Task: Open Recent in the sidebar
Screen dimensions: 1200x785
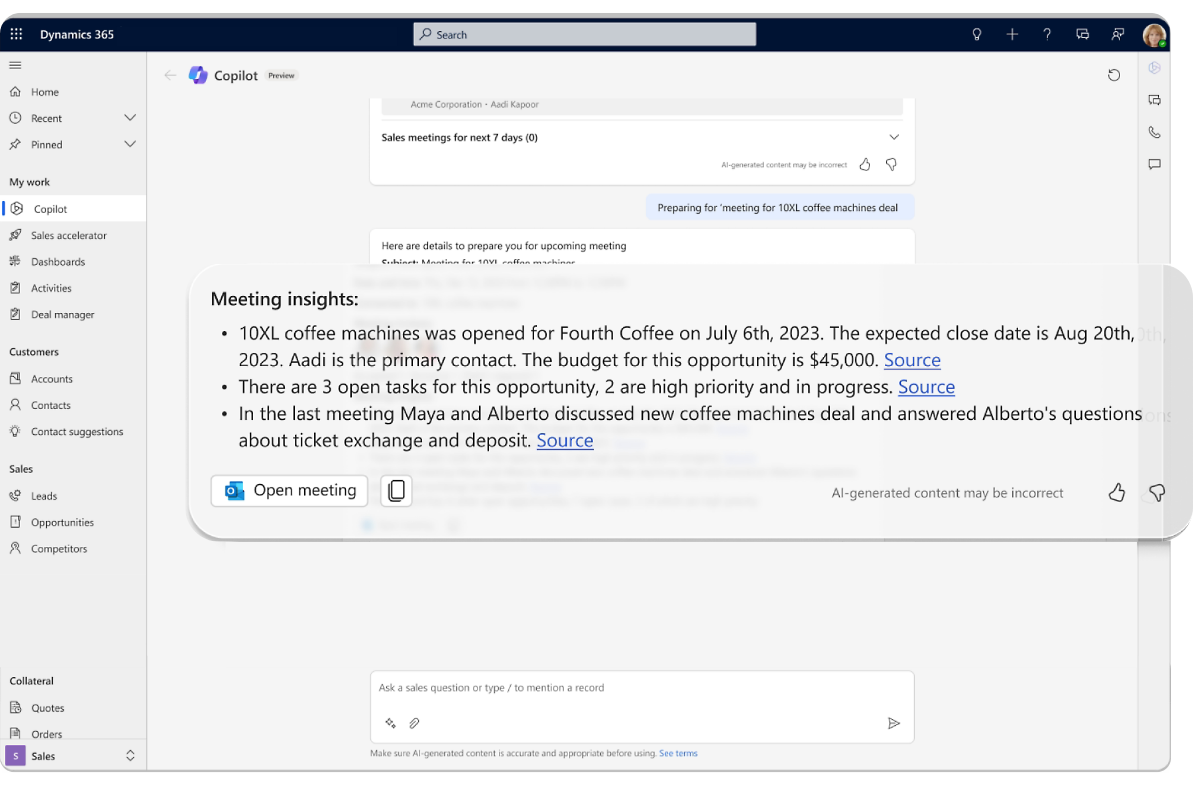Action: [x=46, y=118]
